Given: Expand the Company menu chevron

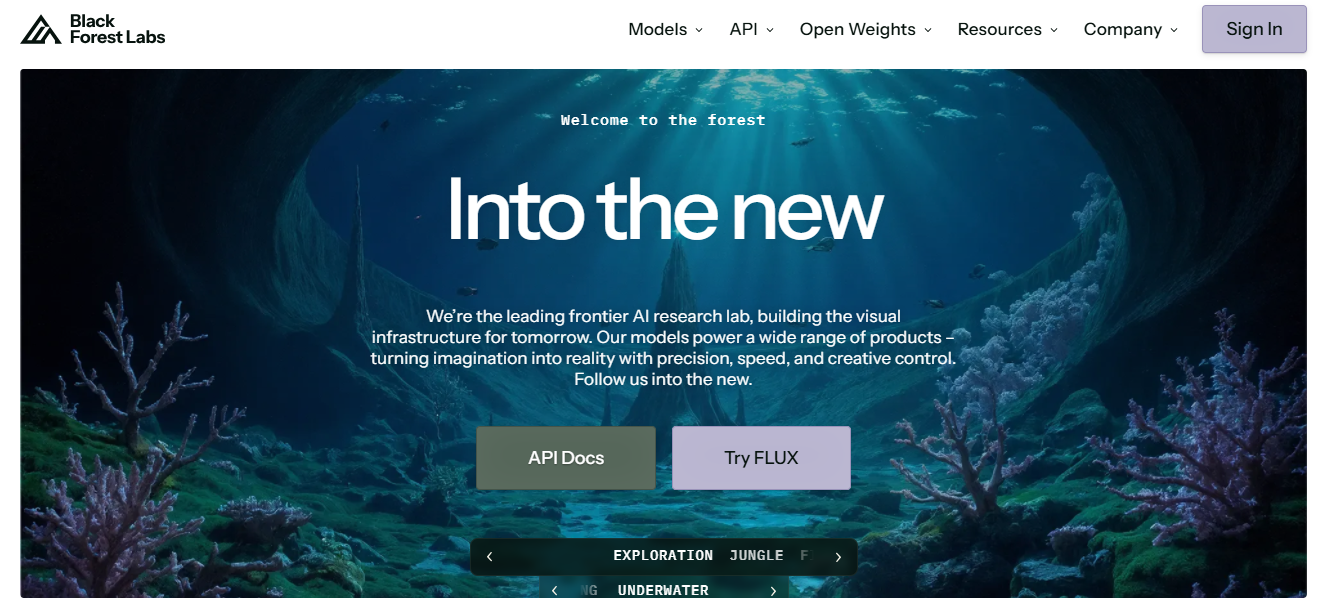Looking at the screenshot, I should click(1174, 30).
